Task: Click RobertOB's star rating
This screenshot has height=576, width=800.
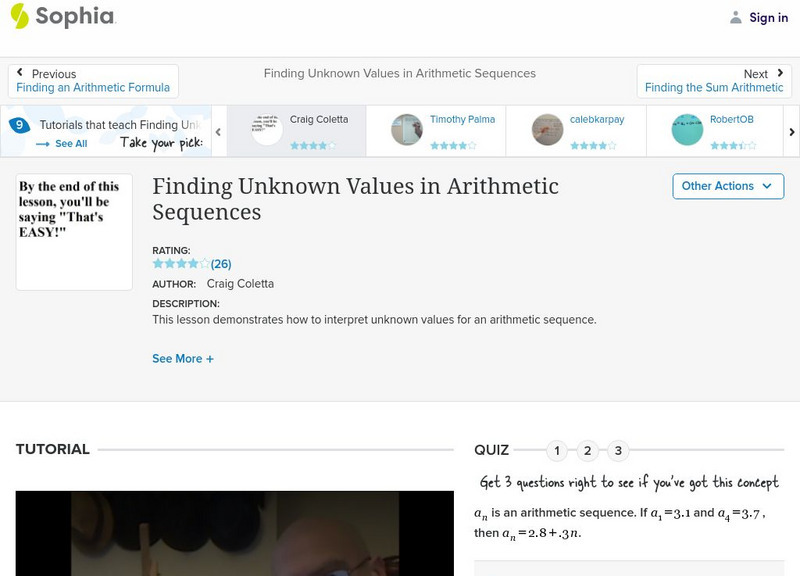Action: (733, 146)
